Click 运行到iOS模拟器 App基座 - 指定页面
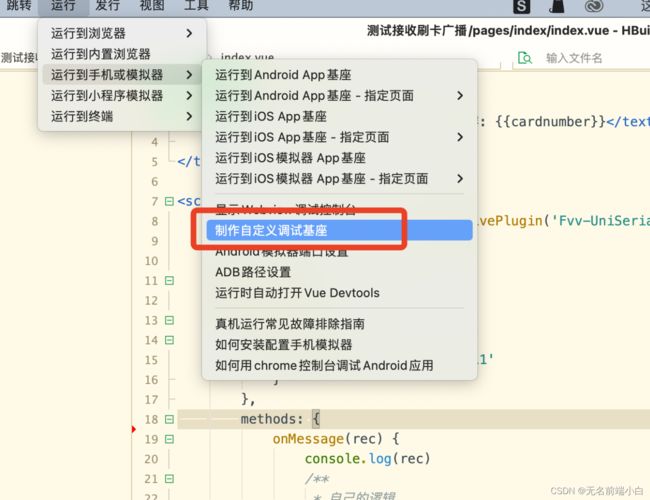The height and width of the screenshot is (500, 650). pyautogui.click(x=339, y=179)
